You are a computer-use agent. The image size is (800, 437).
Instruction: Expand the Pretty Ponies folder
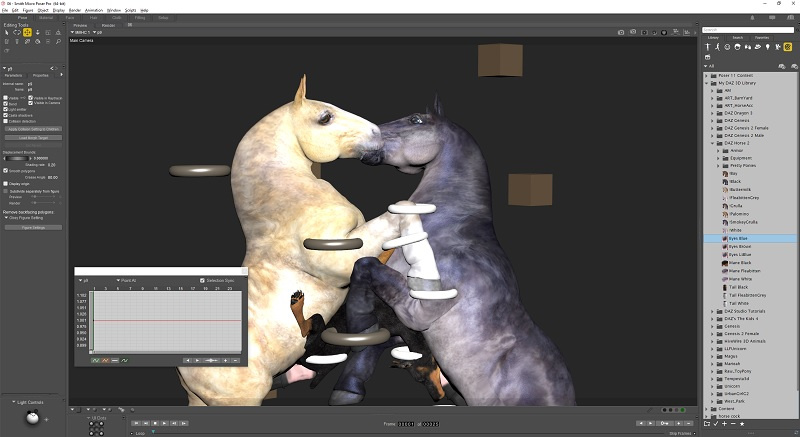tap(718, 166)
